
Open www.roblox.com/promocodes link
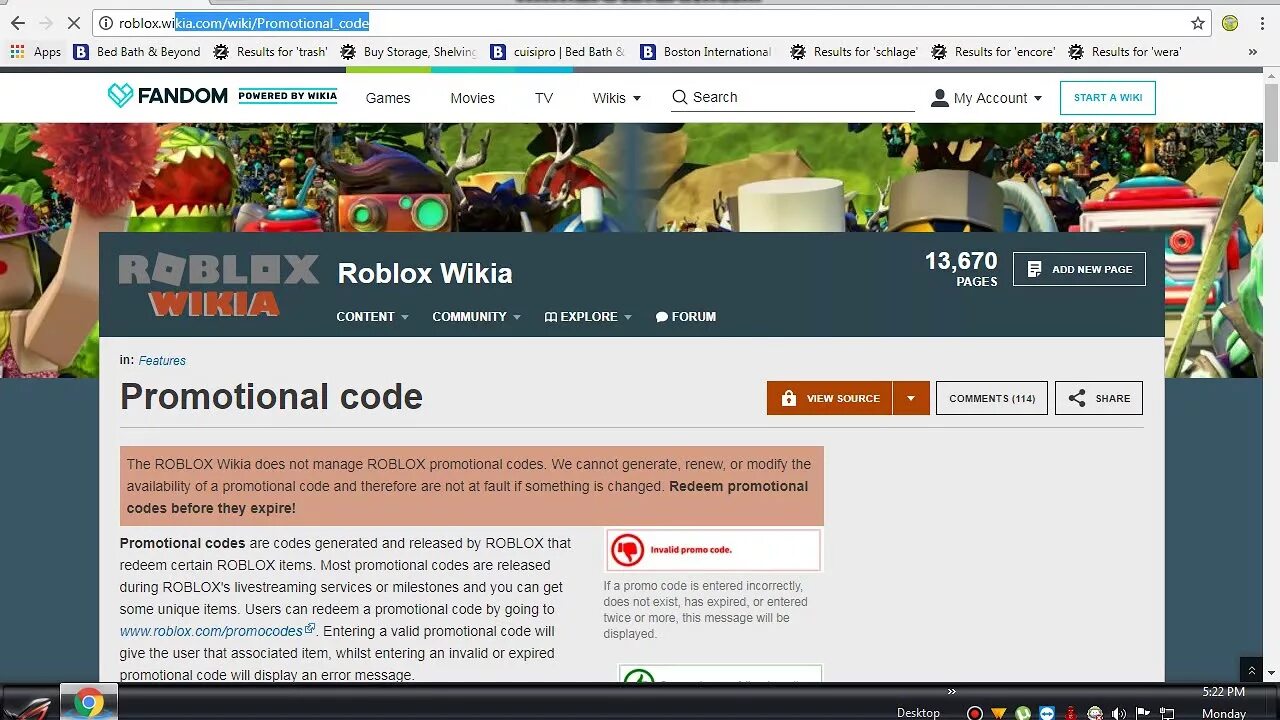coord(217,631)
